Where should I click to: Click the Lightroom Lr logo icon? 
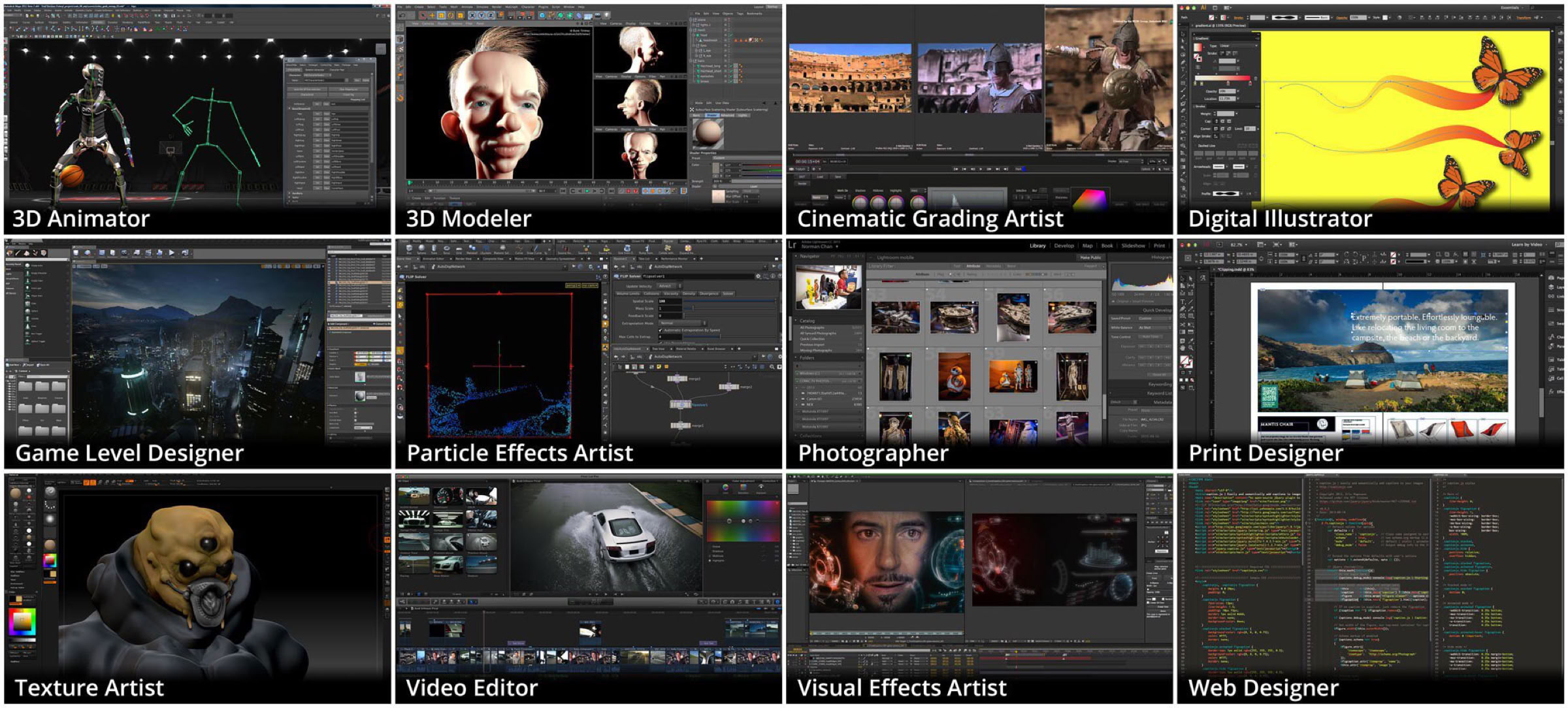point(792,245)
